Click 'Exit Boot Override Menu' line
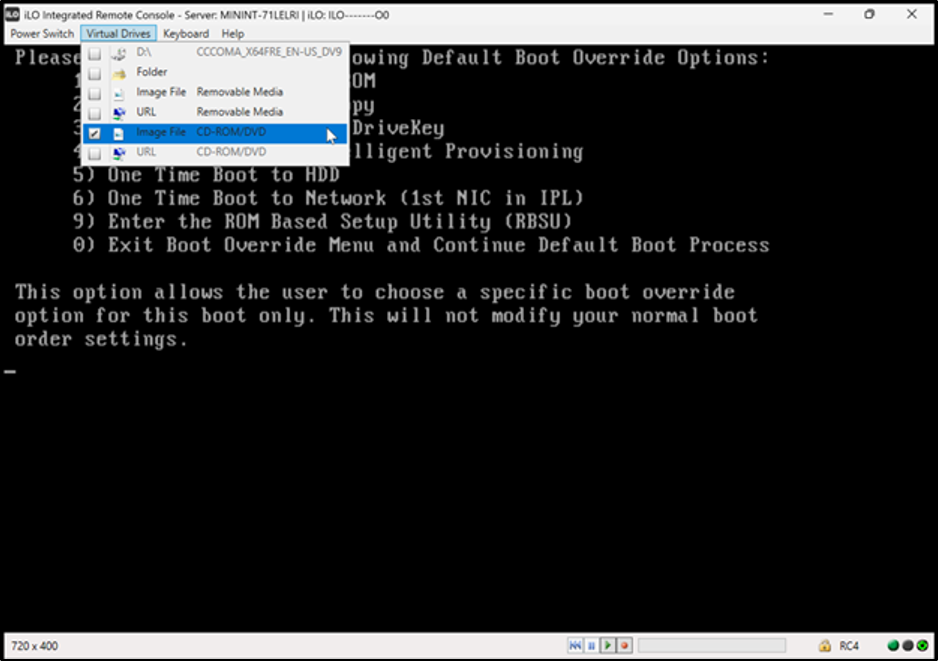Viewport: 938px width, 662px height. coord(421,245)
